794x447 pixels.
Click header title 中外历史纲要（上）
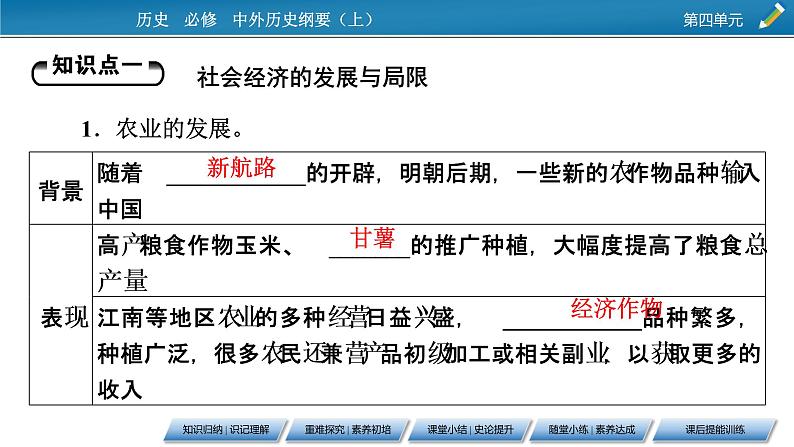click(x=302, y=20)
